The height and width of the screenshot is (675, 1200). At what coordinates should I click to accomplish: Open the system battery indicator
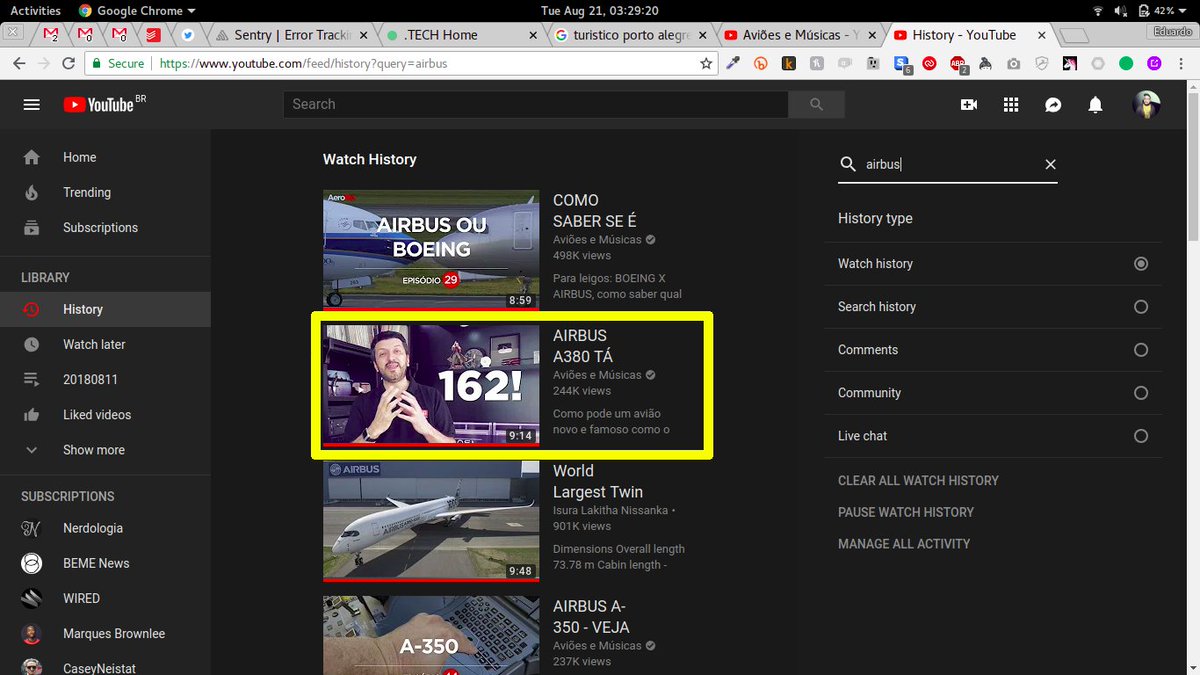[1161, 10]
